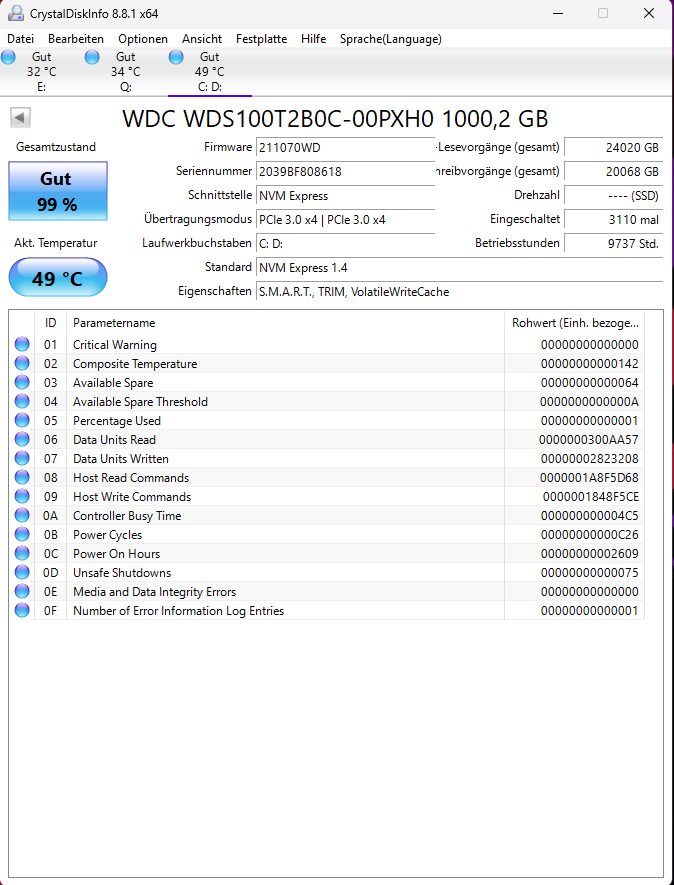
Task: Click the Rohwert column header
Action: [x=575, y=323]
